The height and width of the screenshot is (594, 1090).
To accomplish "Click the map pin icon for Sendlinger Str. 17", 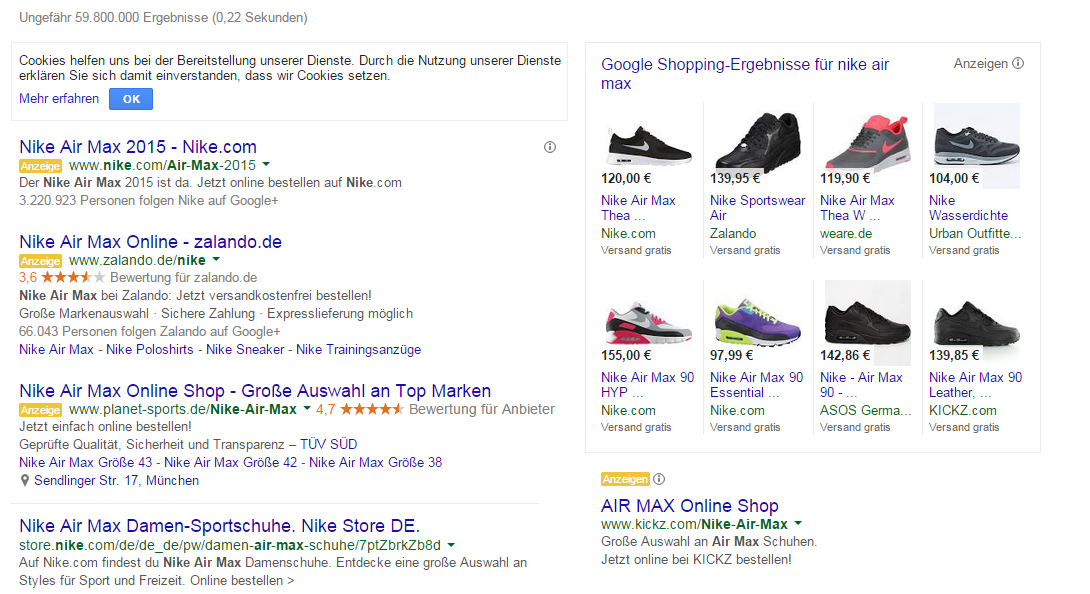I will click(x=25, y=481).
